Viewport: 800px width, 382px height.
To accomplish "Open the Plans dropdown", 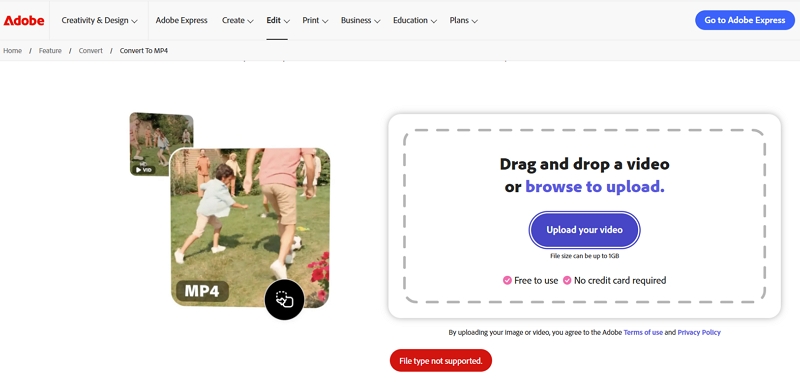I will tap(463, 20).
